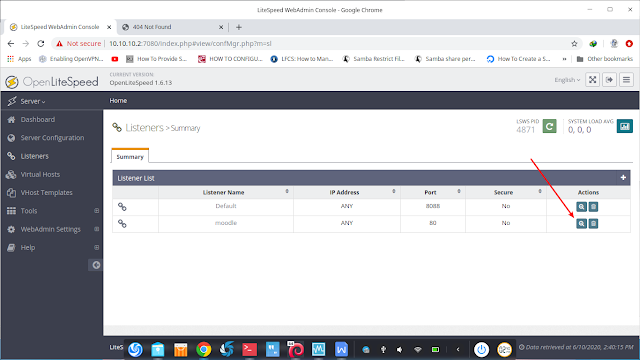Image resolution: width=640 pixels, height=360 pixels.
Task: Delete the moodle listener
Action: point(593,224)
